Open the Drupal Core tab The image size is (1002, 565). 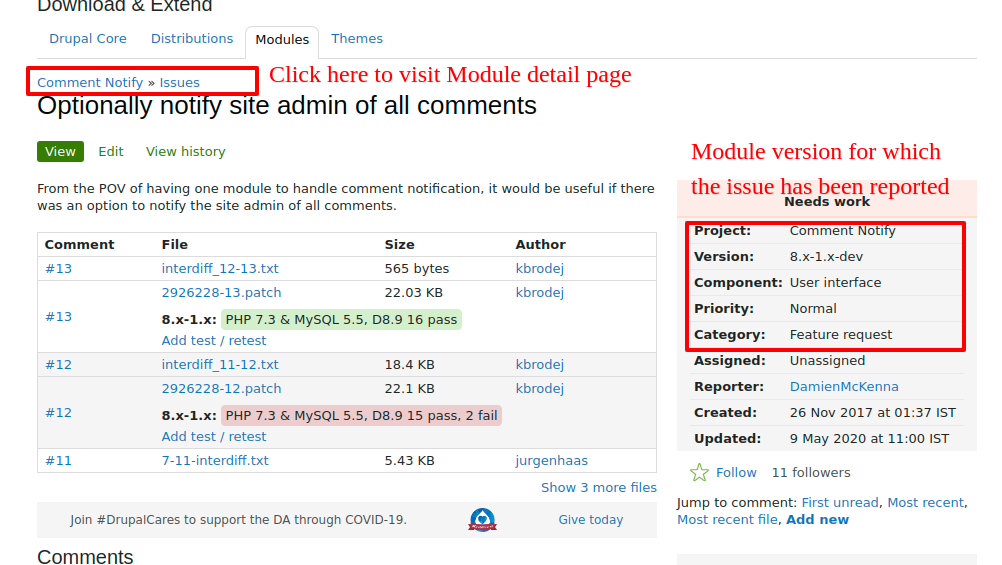coord(88,38)
